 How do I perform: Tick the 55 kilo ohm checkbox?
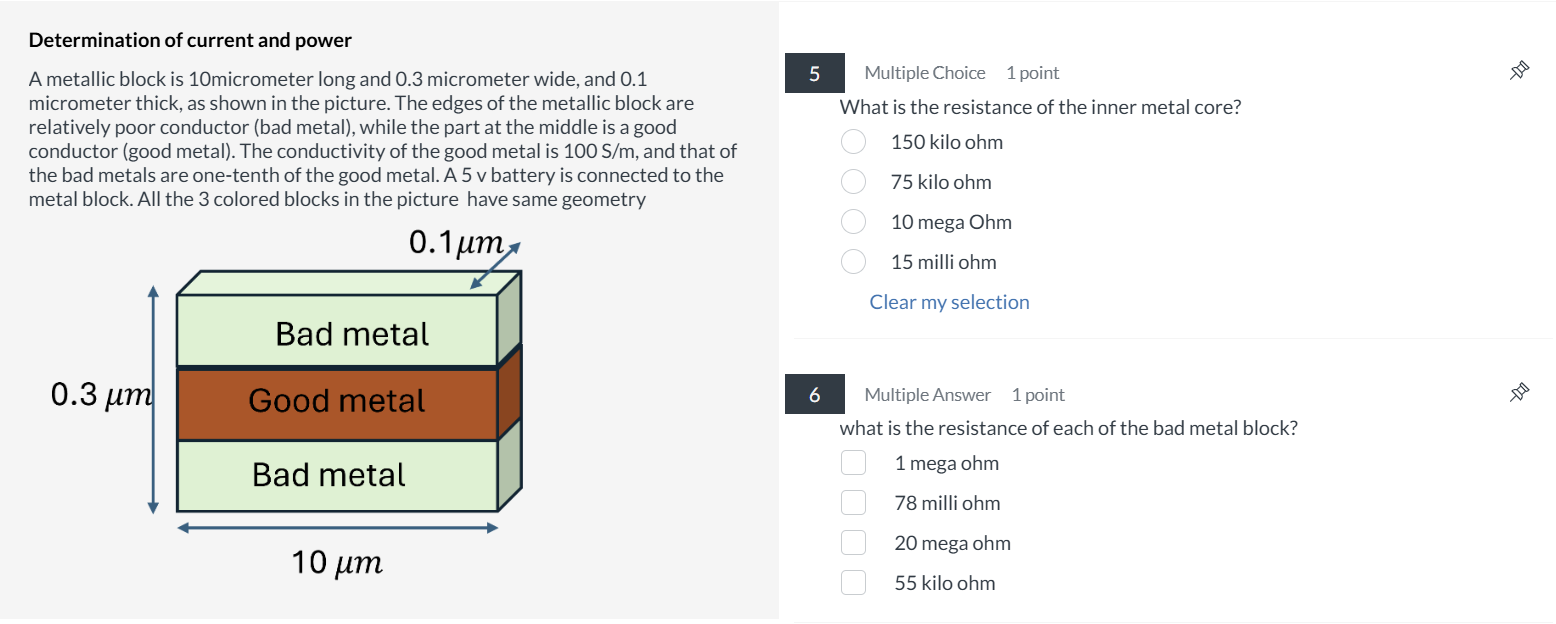click(x=853, y=582)
